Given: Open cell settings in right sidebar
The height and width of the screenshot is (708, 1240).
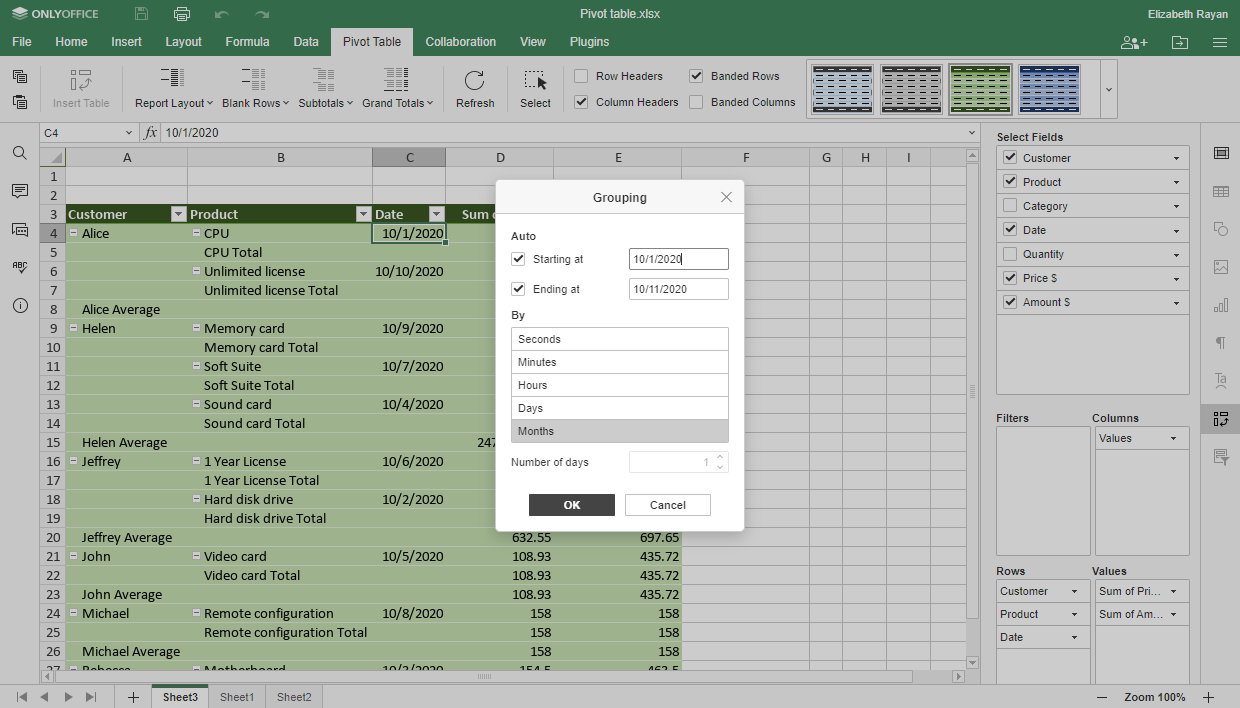Looking at the screenshot, I should tap(1221, 153).
